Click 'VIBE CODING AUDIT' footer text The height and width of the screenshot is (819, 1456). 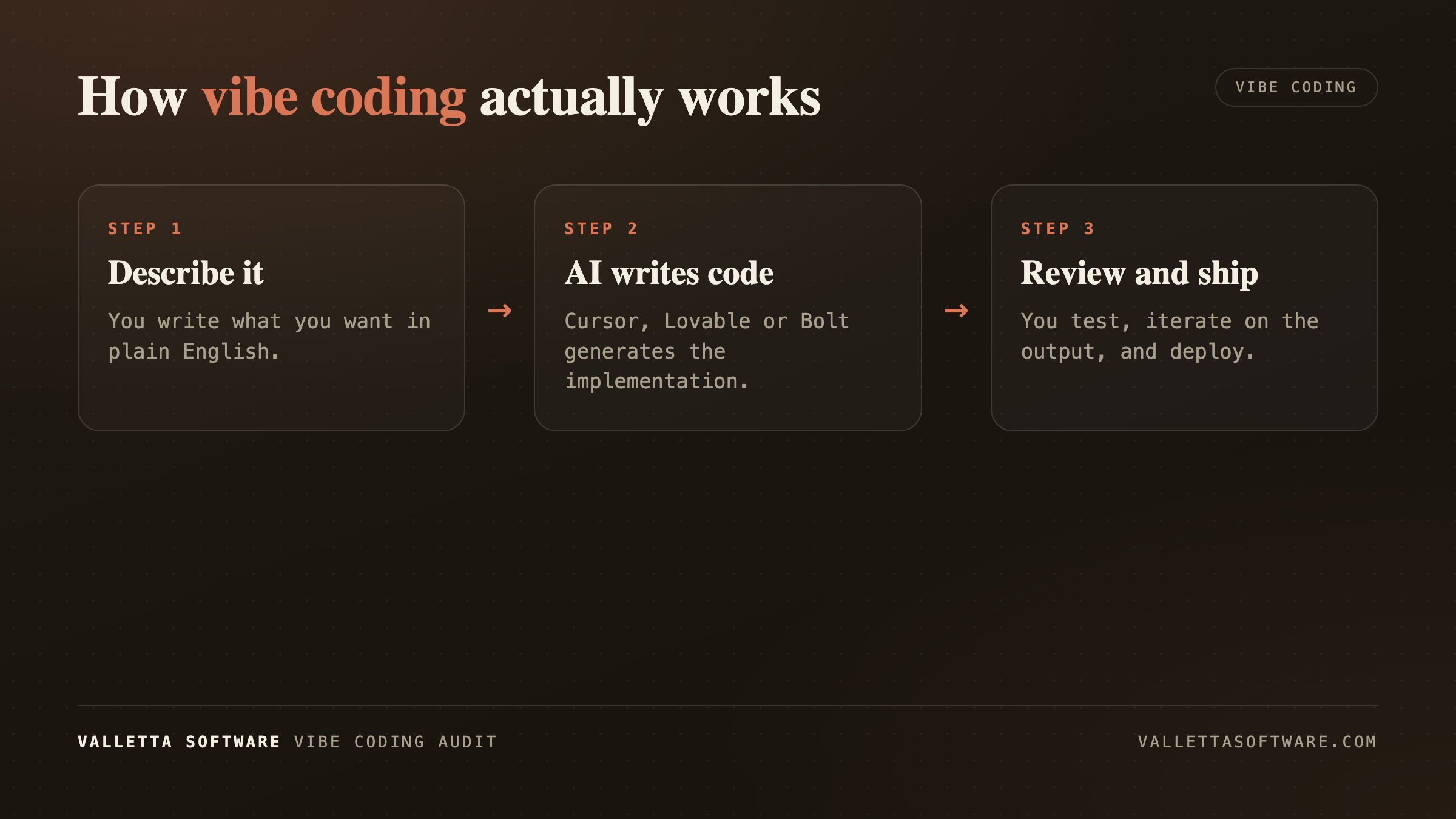396,742
